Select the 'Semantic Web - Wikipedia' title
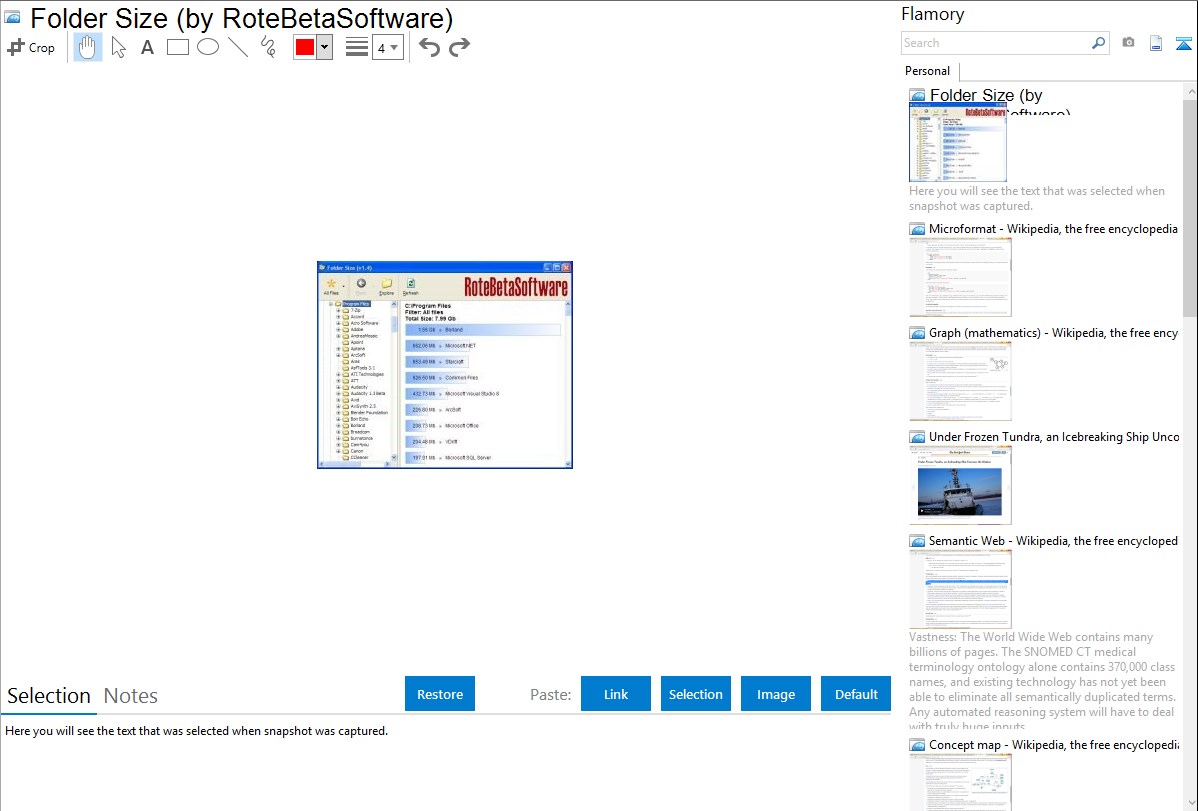 pyautogui.click(x=1054, y=540)
